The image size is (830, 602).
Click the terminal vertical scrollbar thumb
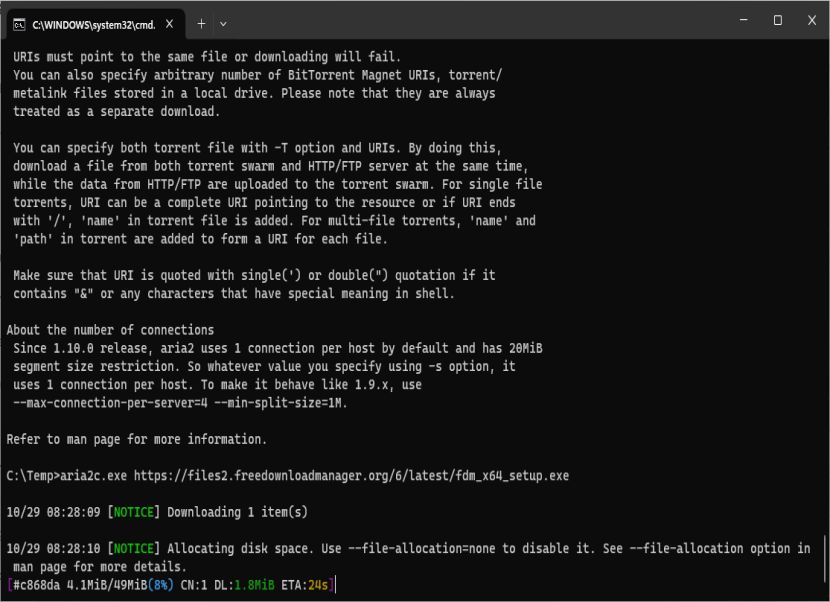click(x=825, y=561)
